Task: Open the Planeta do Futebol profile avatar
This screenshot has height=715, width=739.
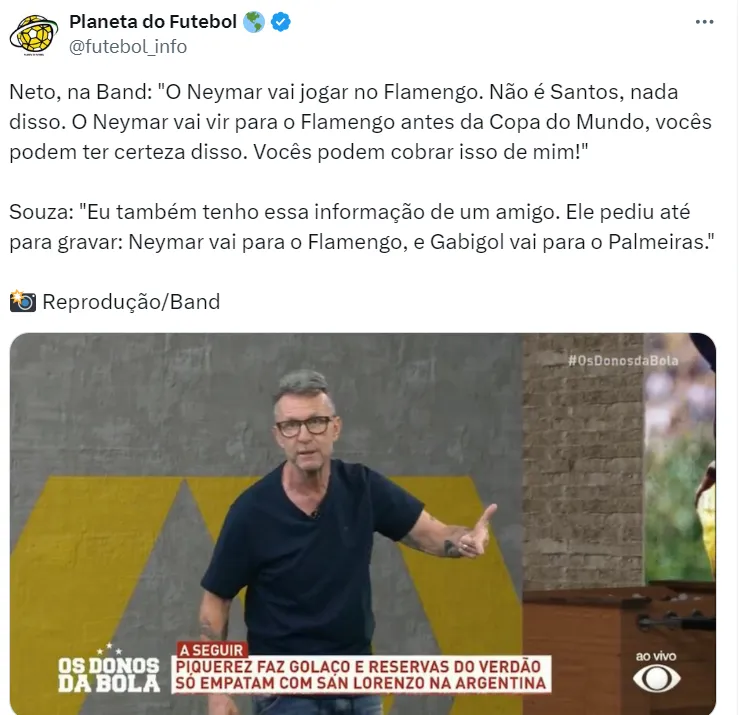Action: pos(33,34)
